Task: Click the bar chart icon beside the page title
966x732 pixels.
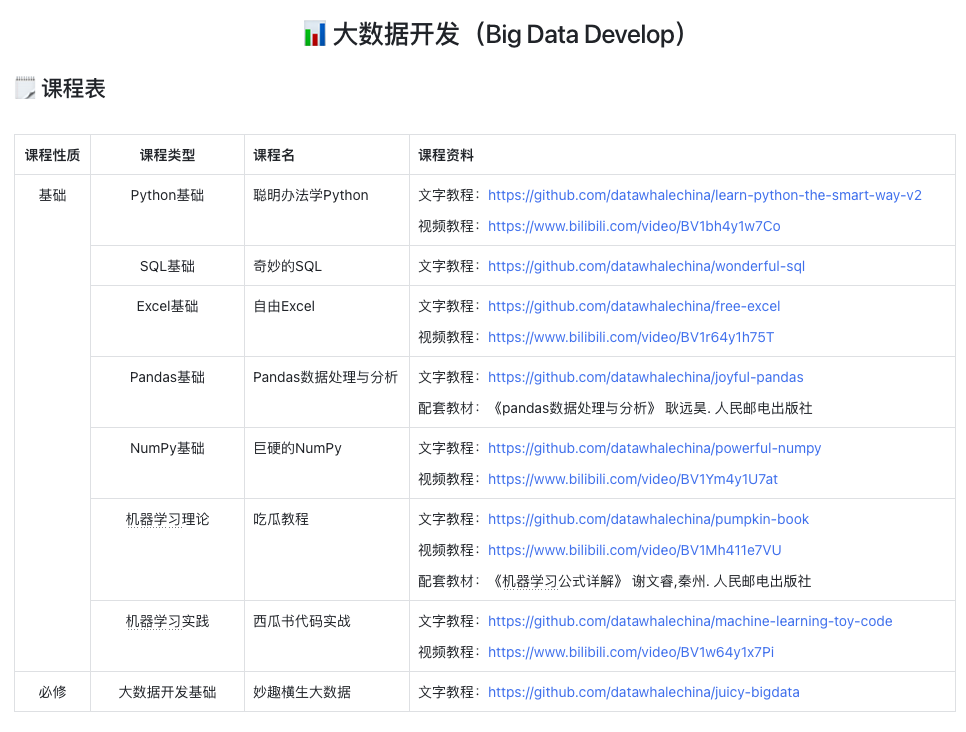Action: (x=313, y=33)
